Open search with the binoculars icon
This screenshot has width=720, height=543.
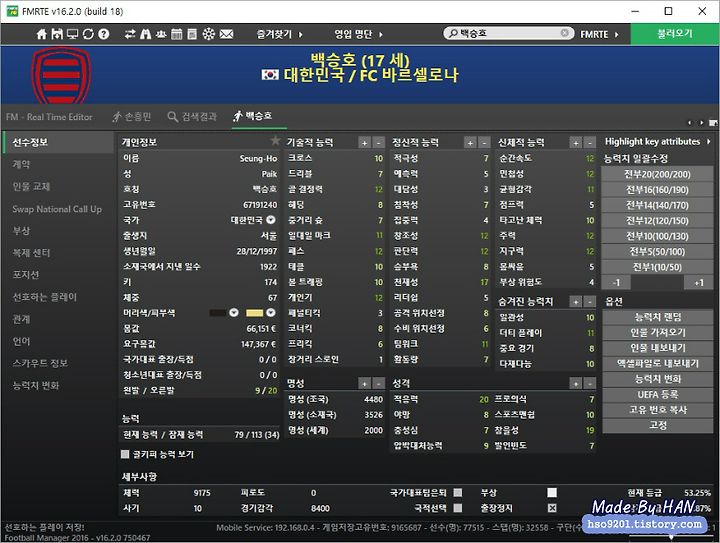(x=146, y=34)
